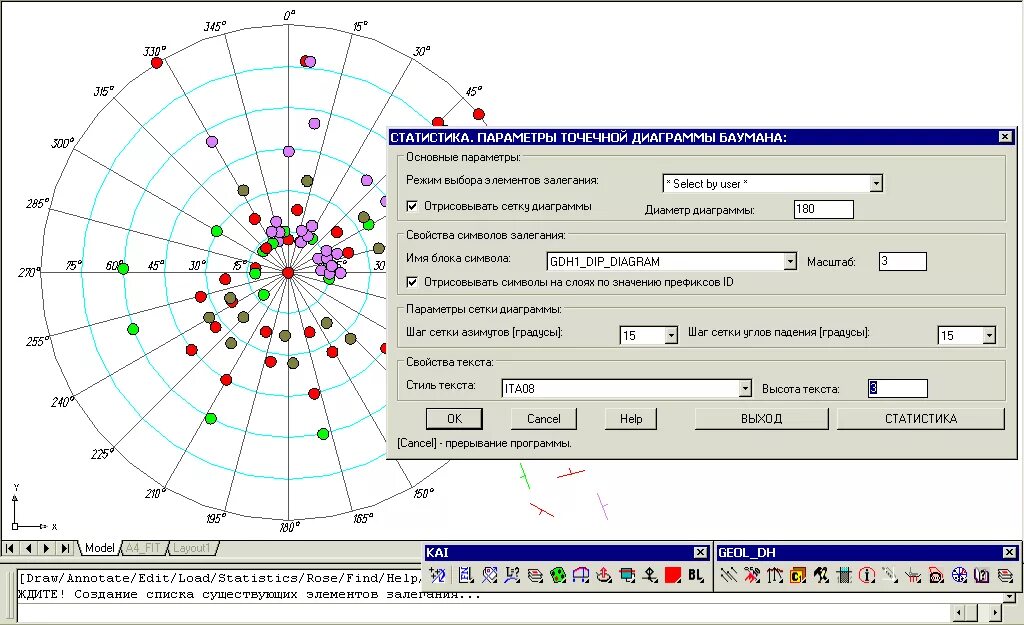Image resolution: width=1024 pixels, height=625 pixels.
Task: Open the ITA08 text style dropdown
Action: click(745, 389)
